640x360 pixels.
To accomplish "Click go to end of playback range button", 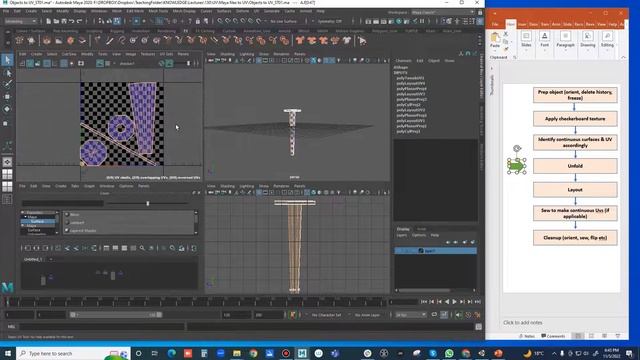I will coord(477,302).
